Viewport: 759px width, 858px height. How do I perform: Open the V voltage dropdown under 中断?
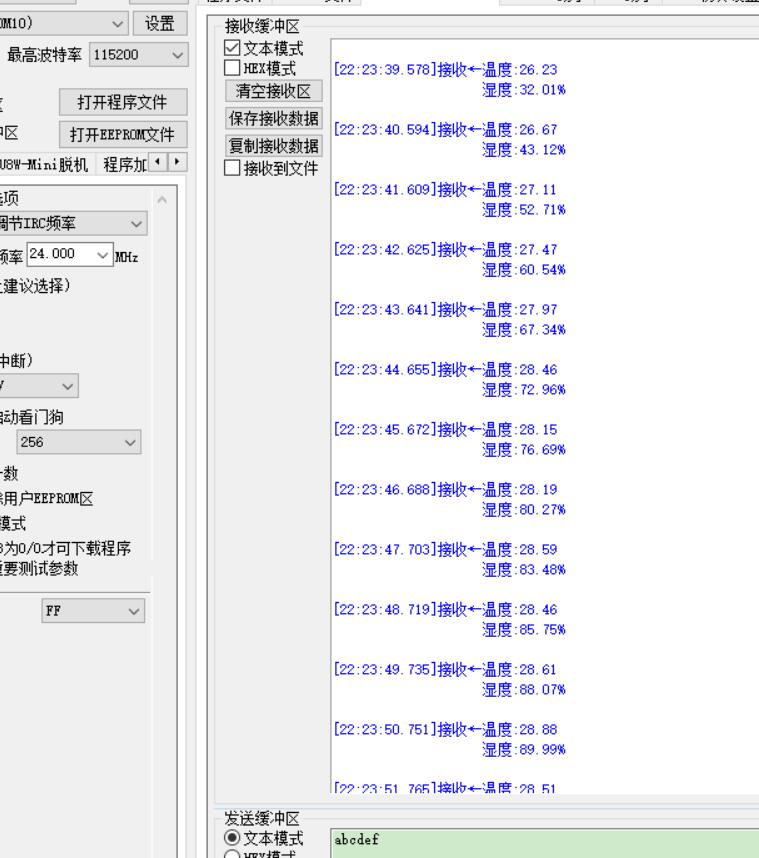tap(39, 386)
